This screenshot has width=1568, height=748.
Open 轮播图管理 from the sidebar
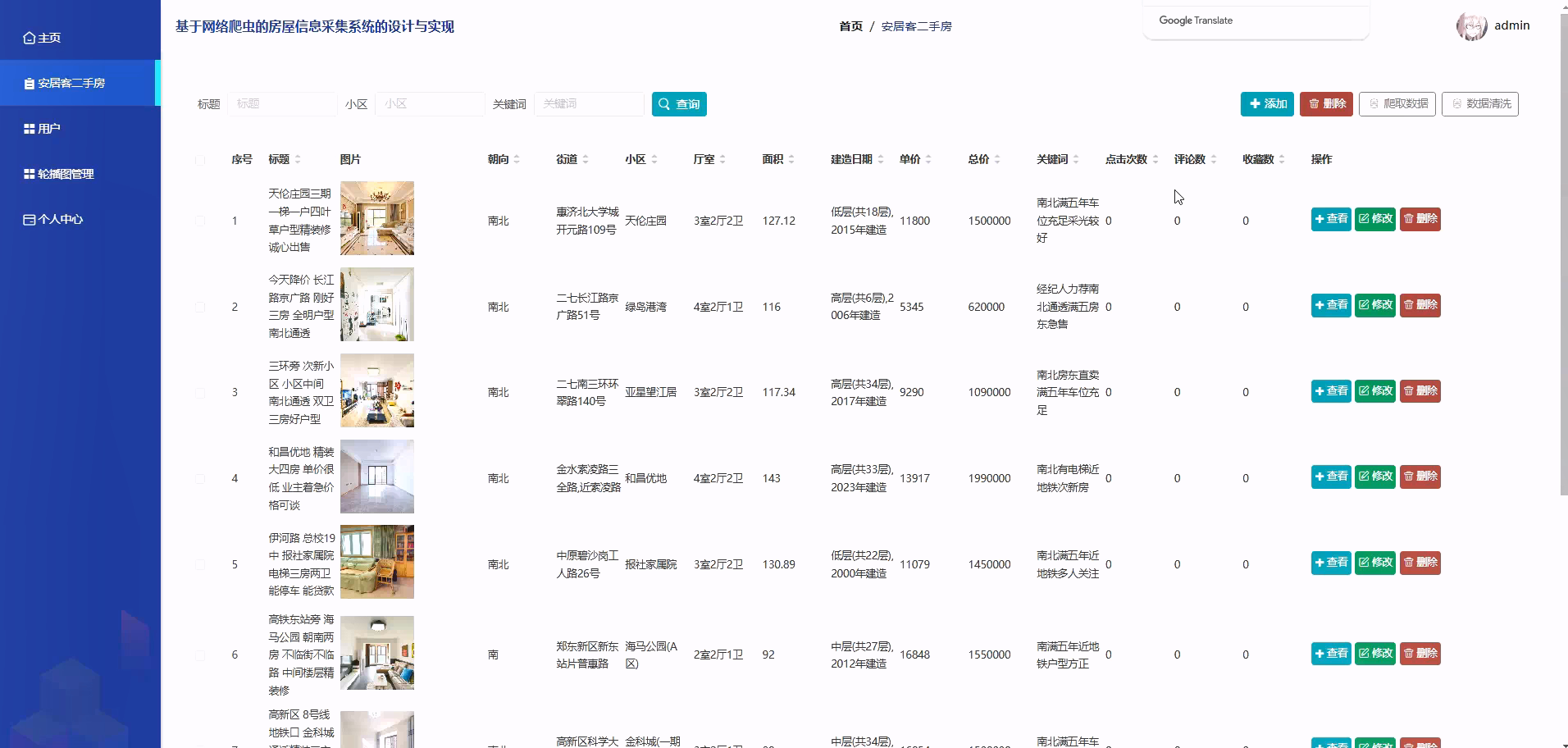[57, 174]
